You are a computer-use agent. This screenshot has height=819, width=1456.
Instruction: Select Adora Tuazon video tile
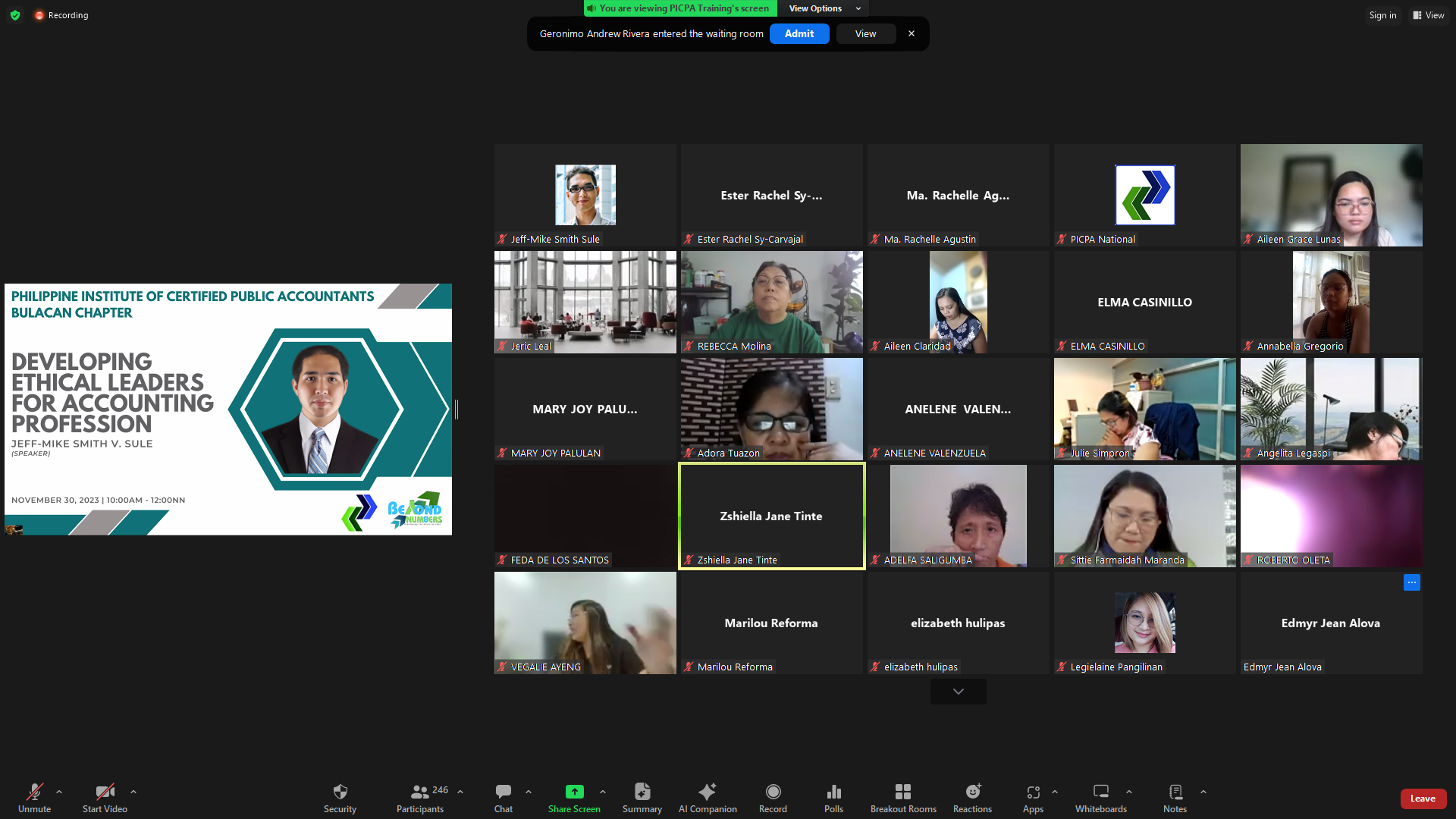pos(772,409)
